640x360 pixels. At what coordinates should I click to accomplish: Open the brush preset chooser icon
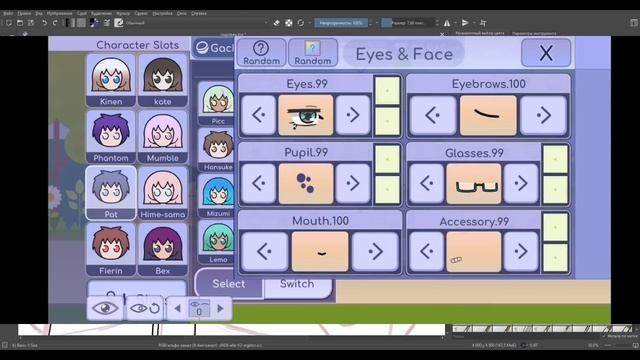tap(119, 23)
